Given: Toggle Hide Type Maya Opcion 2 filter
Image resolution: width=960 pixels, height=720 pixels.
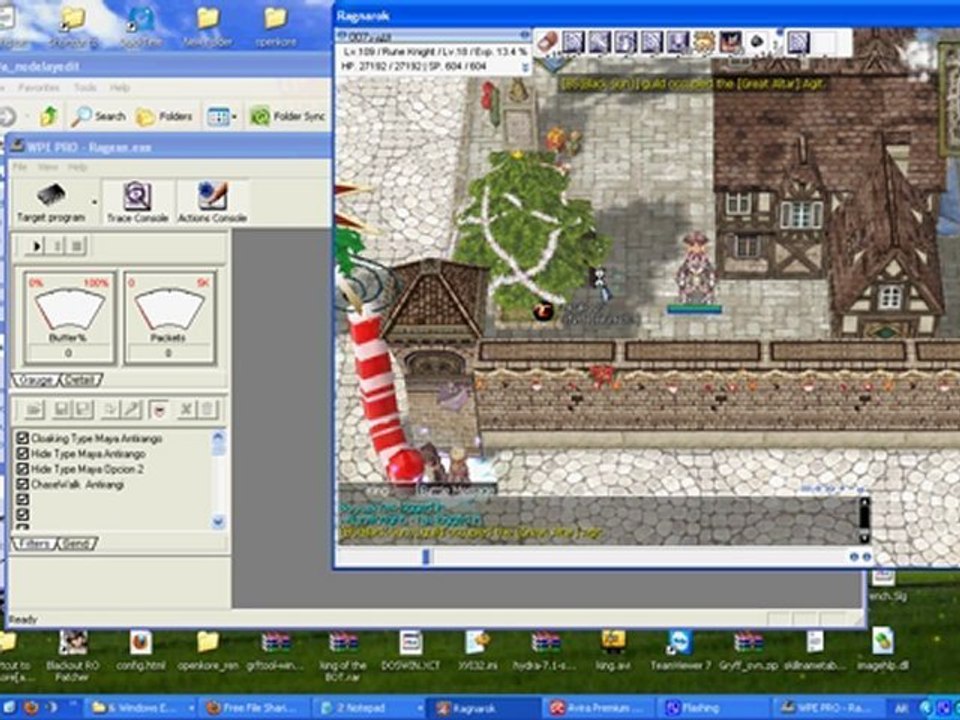Looking at the screenshot, I should pyautogui.click(x=23, y=469).
